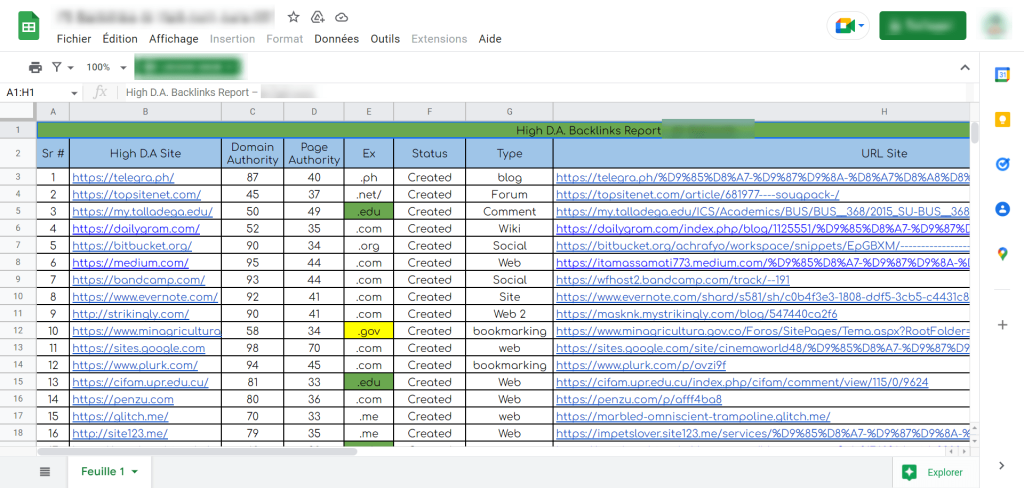Collapse the toolbar with chevron
Viewport: 1024px width, 488px height.
point(965,67)
